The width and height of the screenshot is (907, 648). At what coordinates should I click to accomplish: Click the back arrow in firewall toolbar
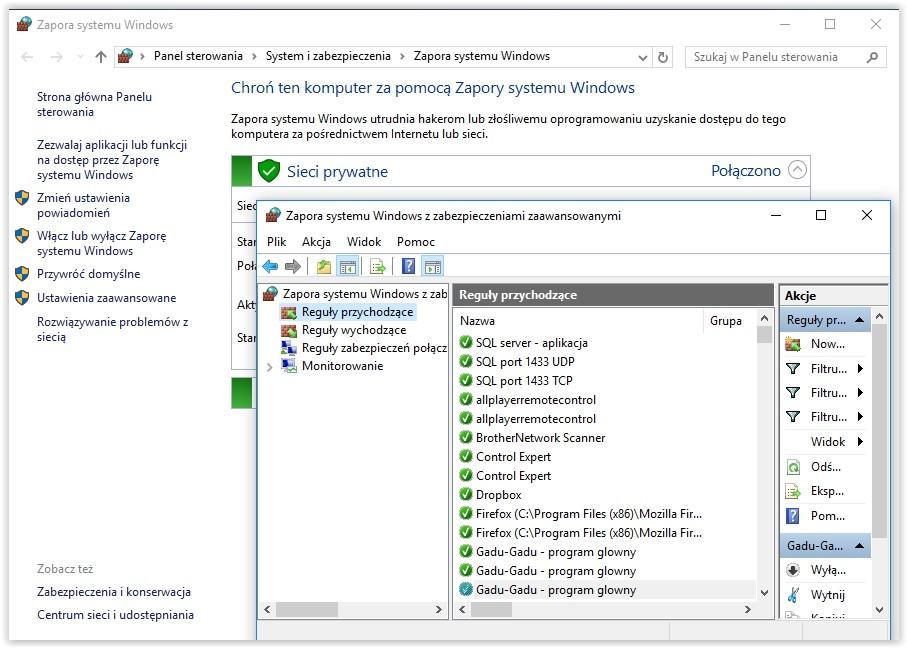(x=270, y=267)
